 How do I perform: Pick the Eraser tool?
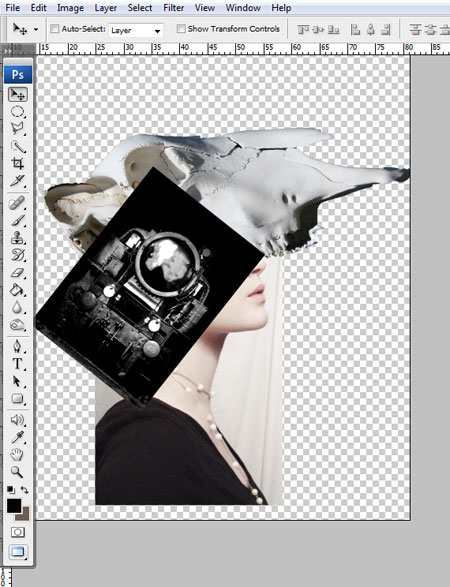coord(18,273)
